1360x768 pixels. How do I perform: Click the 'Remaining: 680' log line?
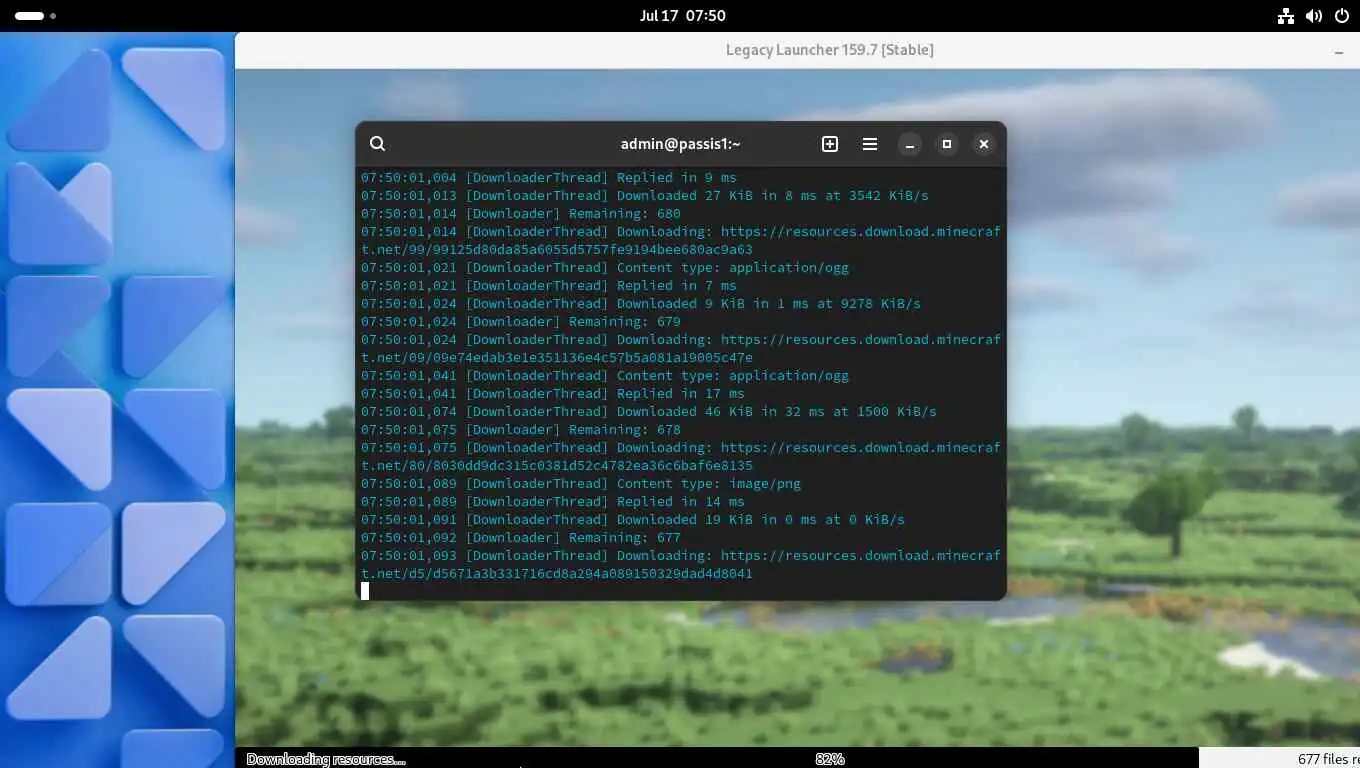pos(521,214)
